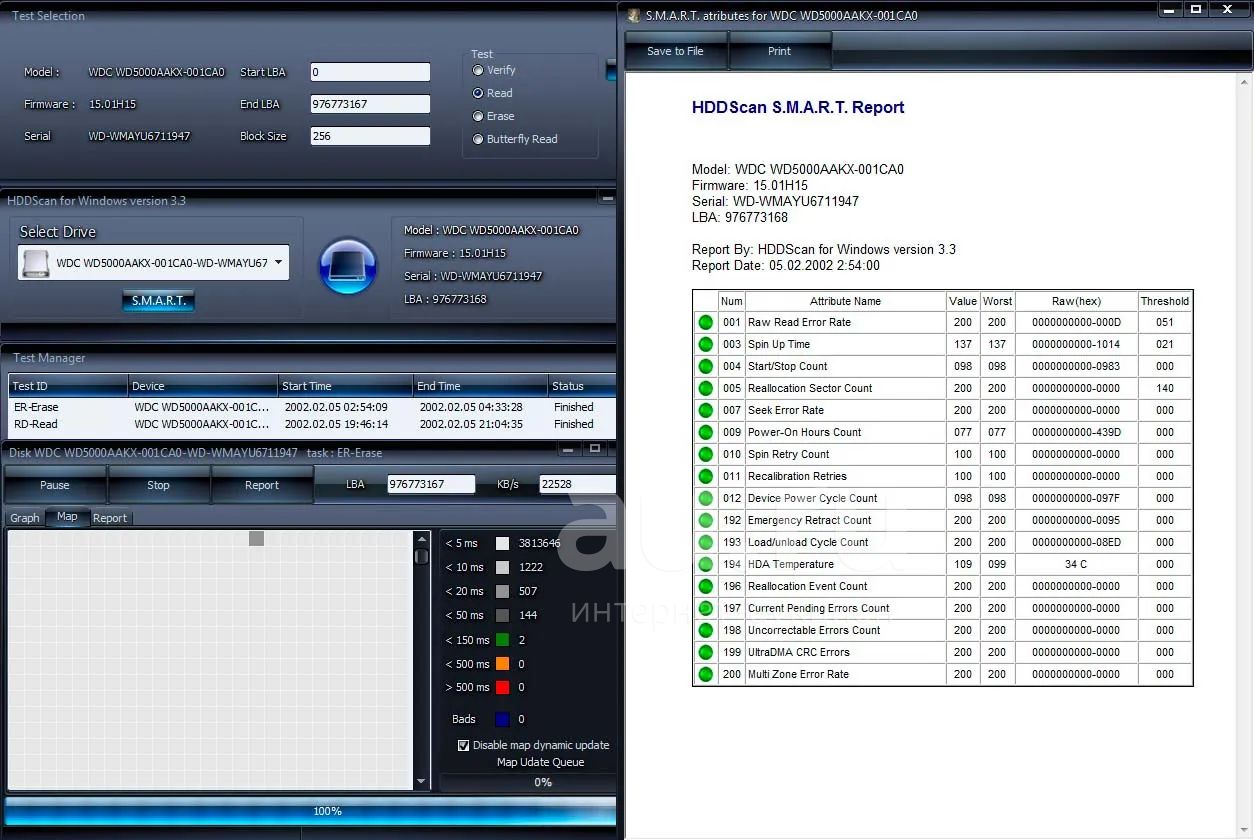The width and height of the screenshot is (1254, 840).
Task: Click the Threshold column header in report
Action: (x=1165, y=301)
